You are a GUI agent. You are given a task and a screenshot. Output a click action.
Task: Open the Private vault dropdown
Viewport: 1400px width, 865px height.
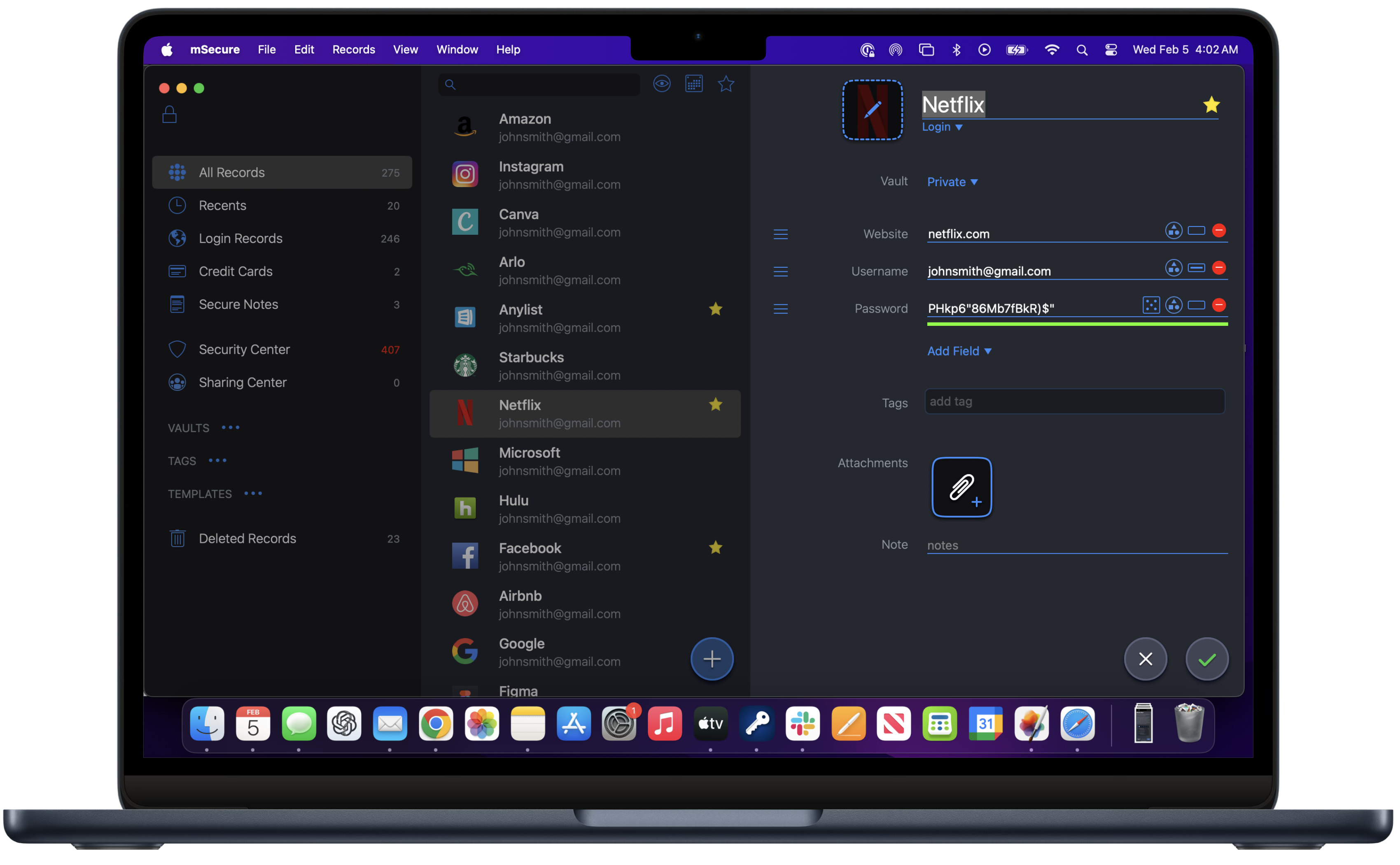(952, 182)
